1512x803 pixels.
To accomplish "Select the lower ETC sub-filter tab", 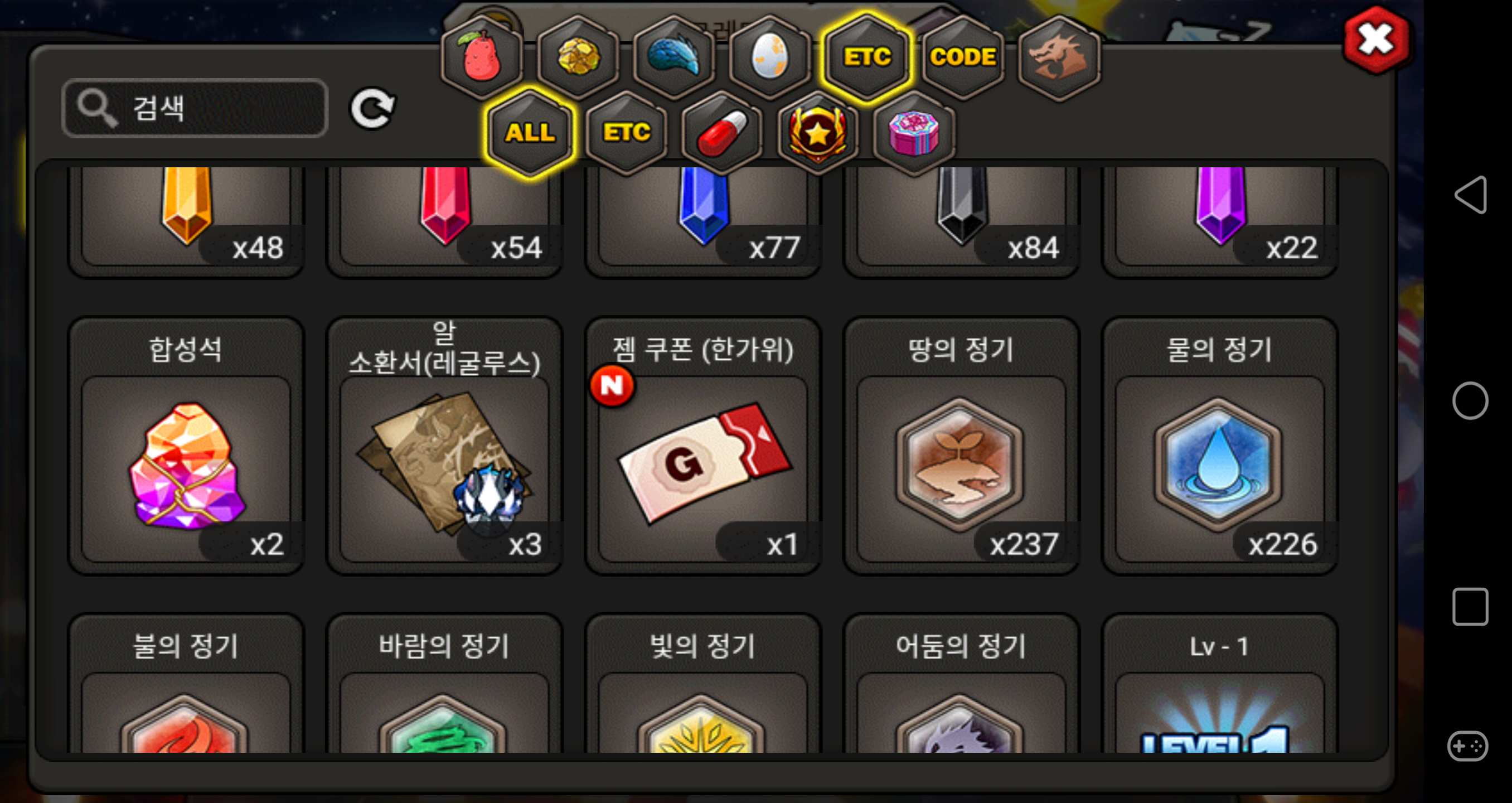I will (626, 132).
